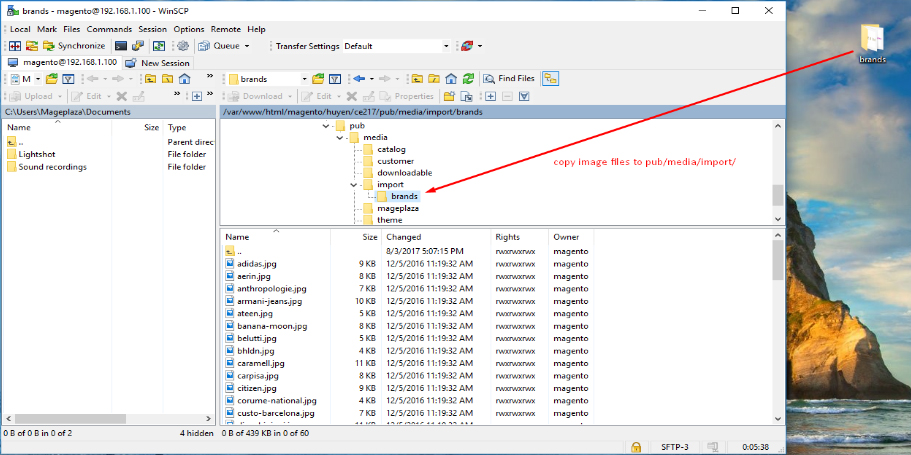
Task: Open the Preferences gear icon
Action: click(x=183, y=45)
